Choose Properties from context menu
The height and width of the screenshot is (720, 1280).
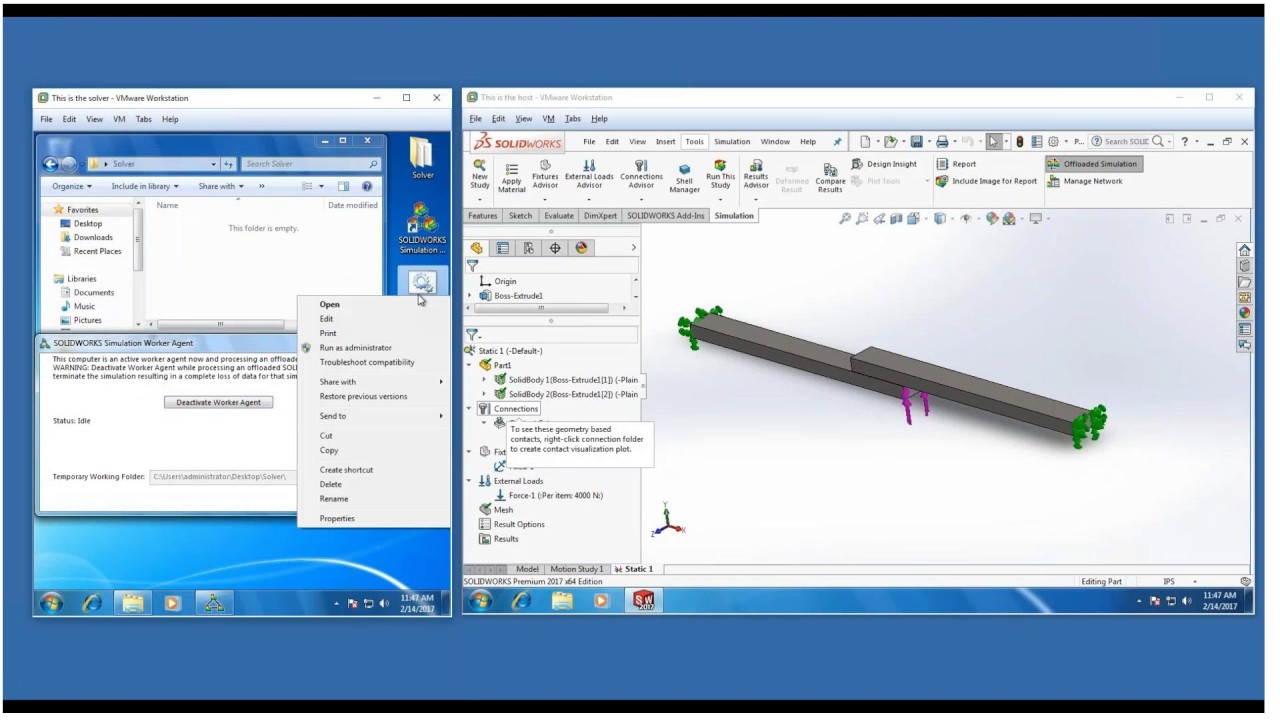click(337, 518)
